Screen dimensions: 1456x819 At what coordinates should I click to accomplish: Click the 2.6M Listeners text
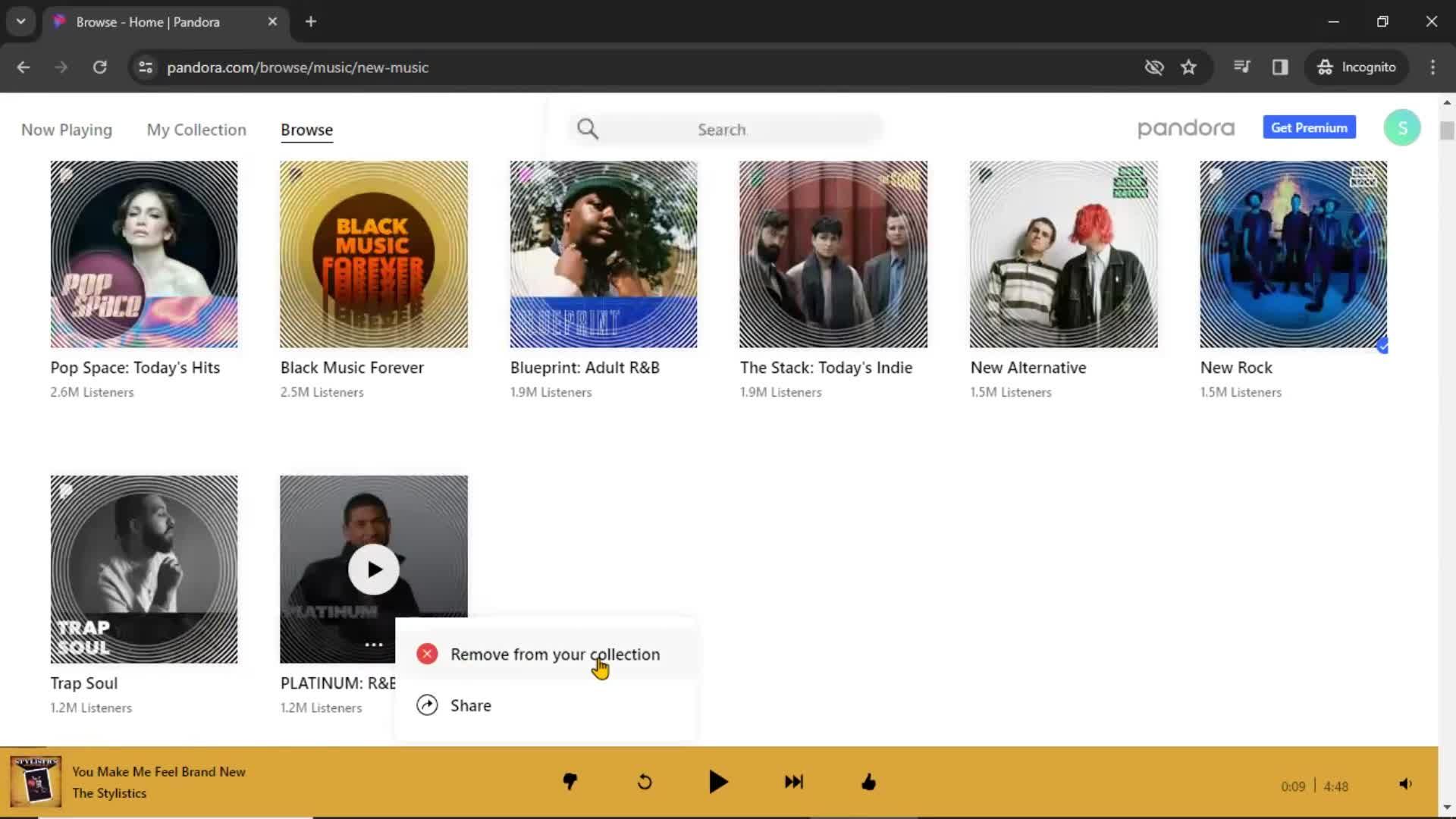[x=92, y=392]
